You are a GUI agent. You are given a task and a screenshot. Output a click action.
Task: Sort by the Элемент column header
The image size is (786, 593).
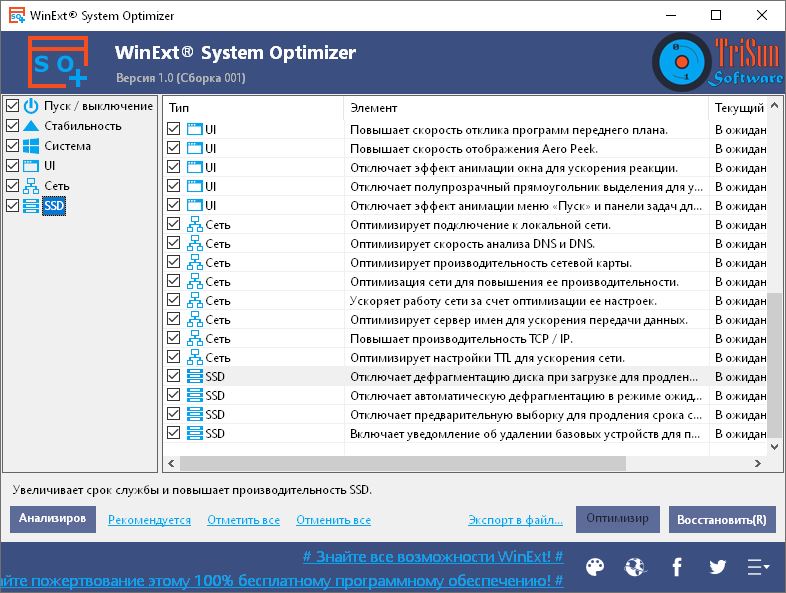pyautogui.click(x=526, y=108)
